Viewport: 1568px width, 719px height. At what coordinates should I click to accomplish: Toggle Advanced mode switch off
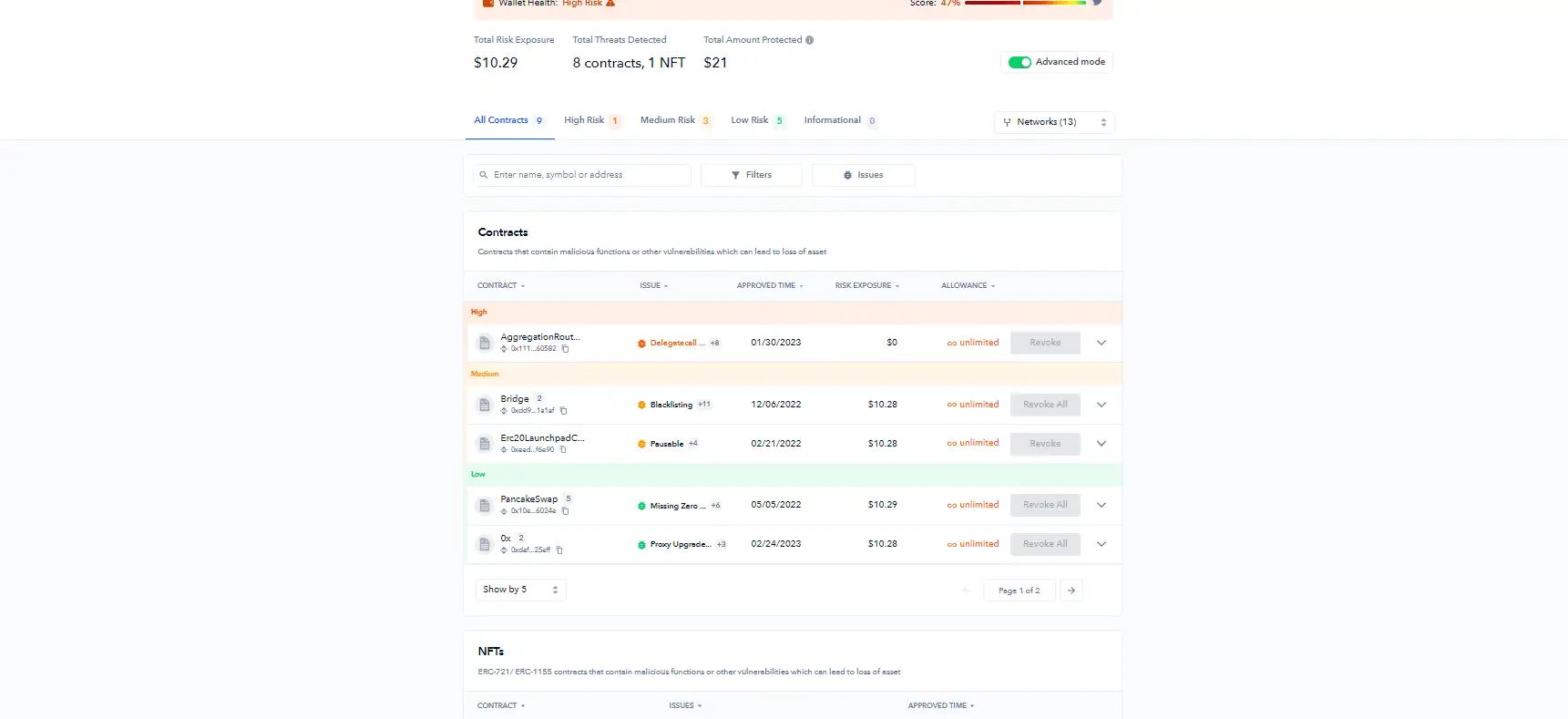click(1020, 62)
